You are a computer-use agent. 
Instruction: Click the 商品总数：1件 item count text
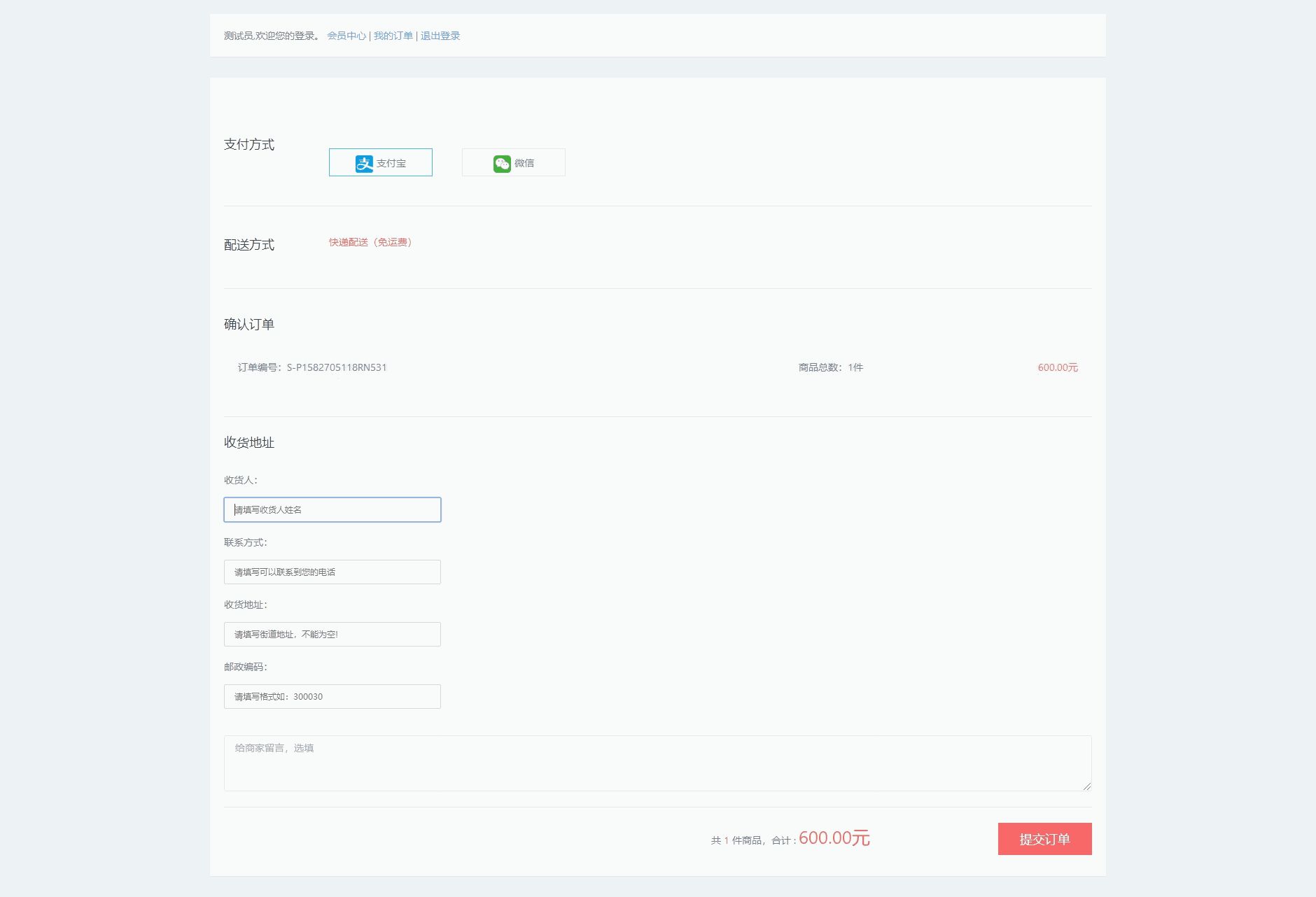click(830, 367)
